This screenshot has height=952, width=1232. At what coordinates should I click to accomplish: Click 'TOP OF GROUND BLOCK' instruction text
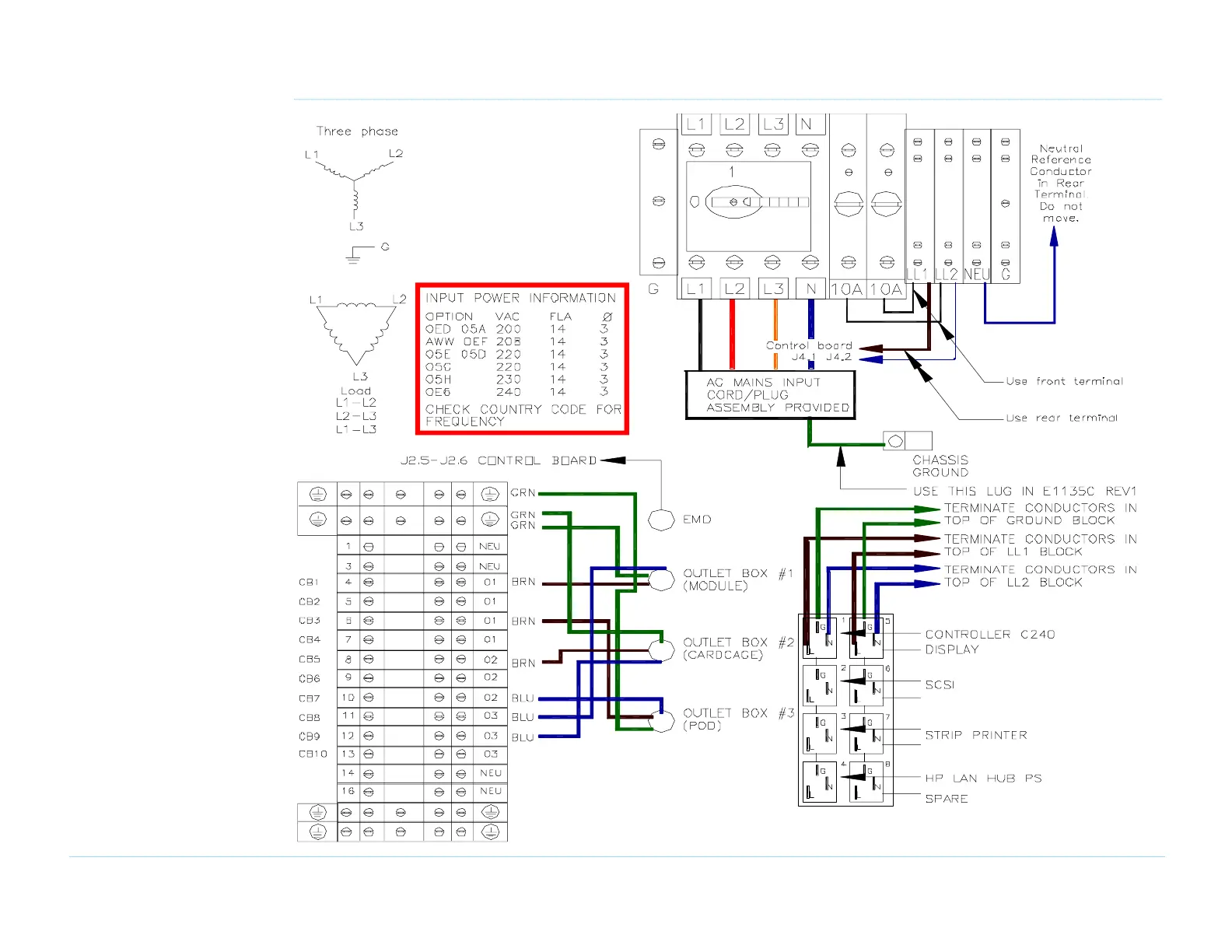point(1030,520)
